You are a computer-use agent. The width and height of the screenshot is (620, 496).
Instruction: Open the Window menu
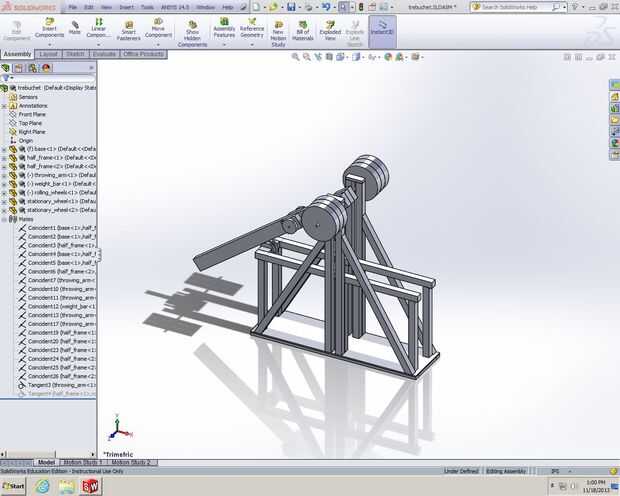(206, 7)
